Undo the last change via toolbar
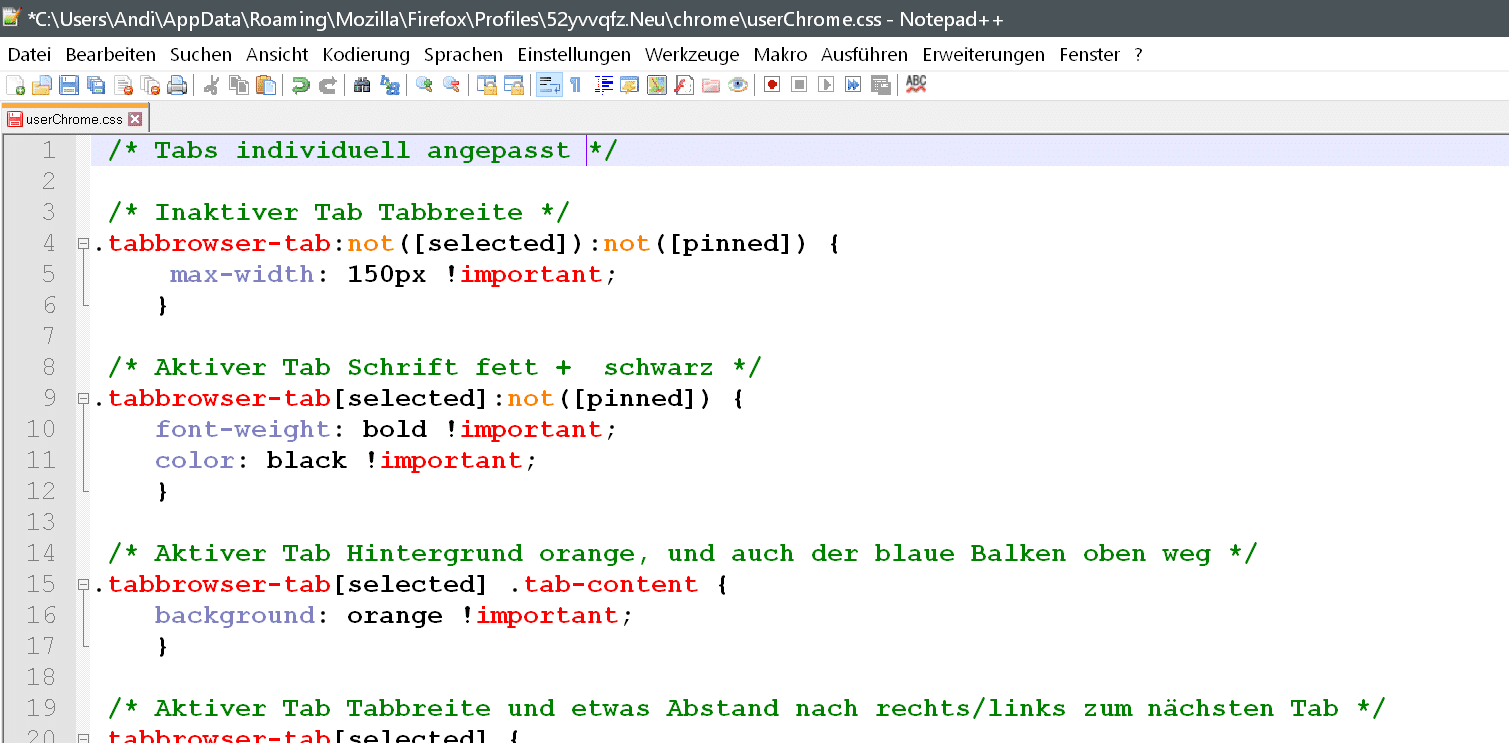Image resolution: width=1509 pixels, height=743 pixels. [300, 85]
